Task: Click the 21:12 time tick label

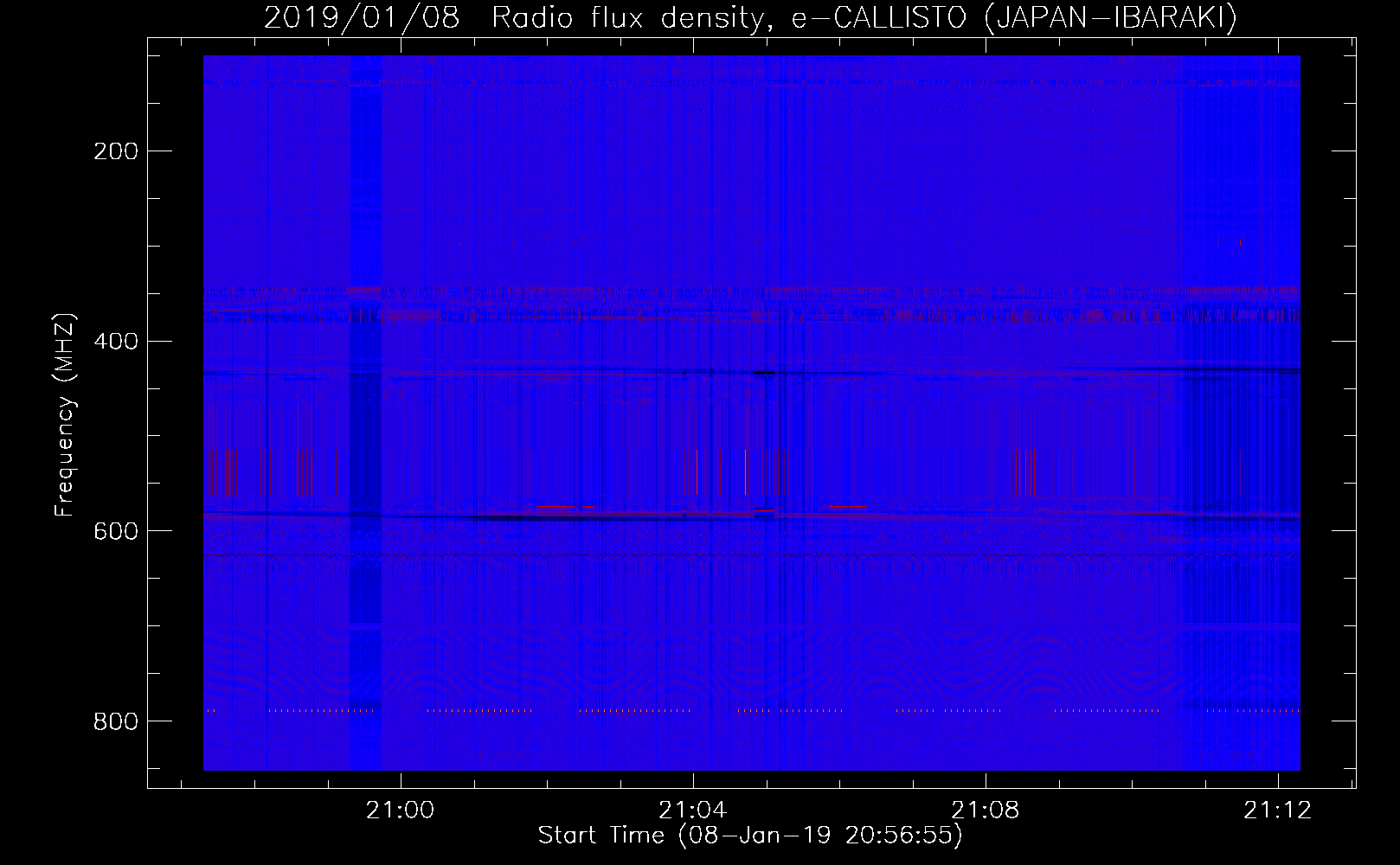Action: 1277,811
